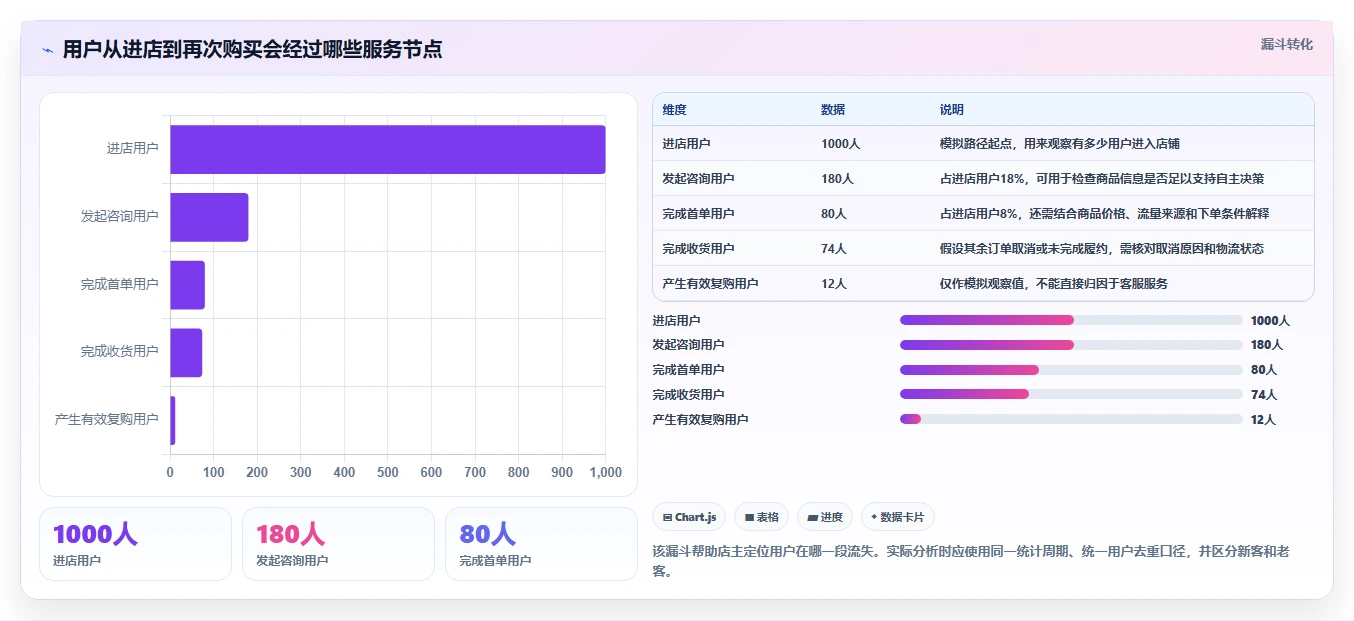
Task: Click the 1000人 value in the table
Action: click(841, 144)
